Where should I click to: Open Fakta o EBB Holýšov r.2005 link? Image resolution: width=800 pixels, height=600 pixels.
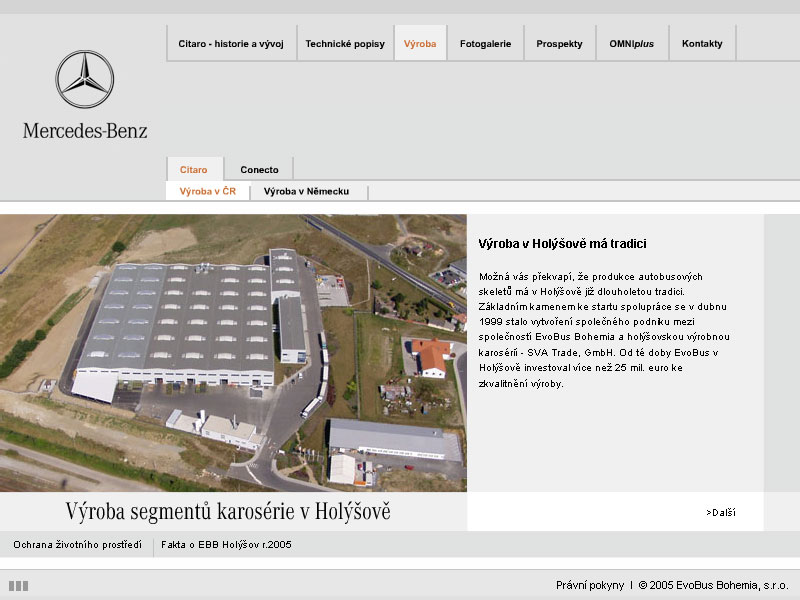[x=226, y=544]
